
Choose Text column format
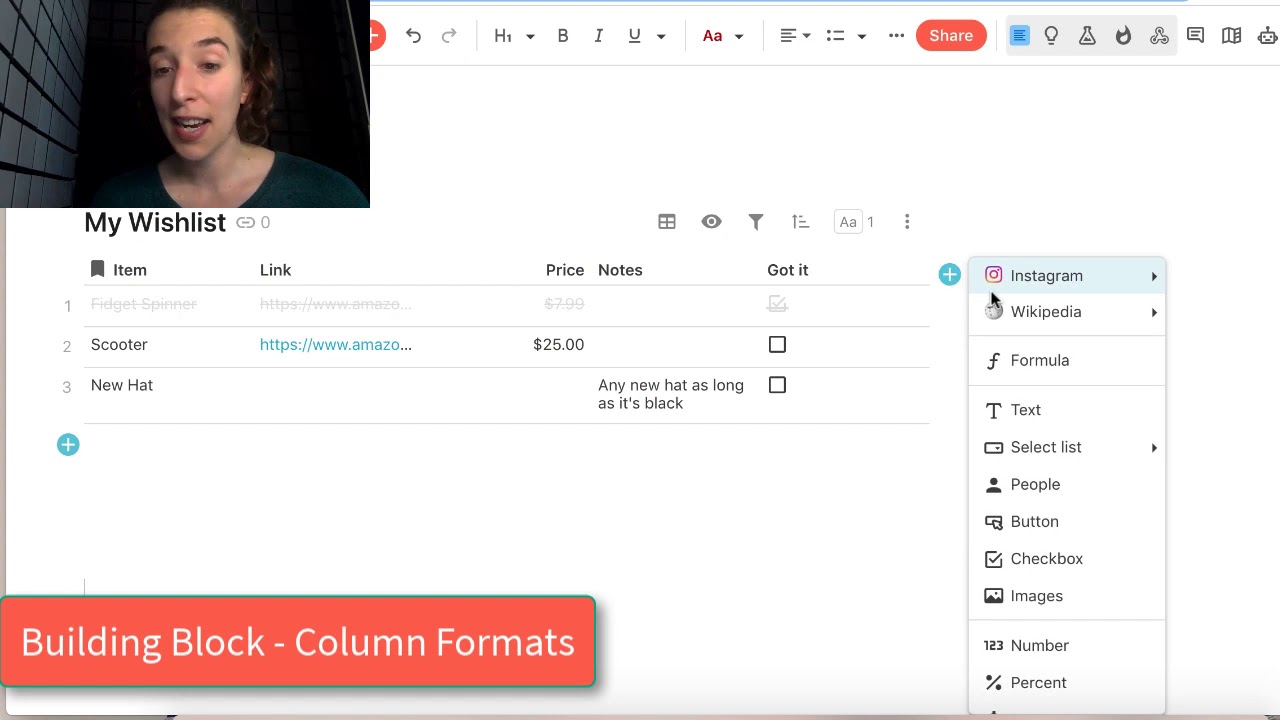(x=1067, y=410)
